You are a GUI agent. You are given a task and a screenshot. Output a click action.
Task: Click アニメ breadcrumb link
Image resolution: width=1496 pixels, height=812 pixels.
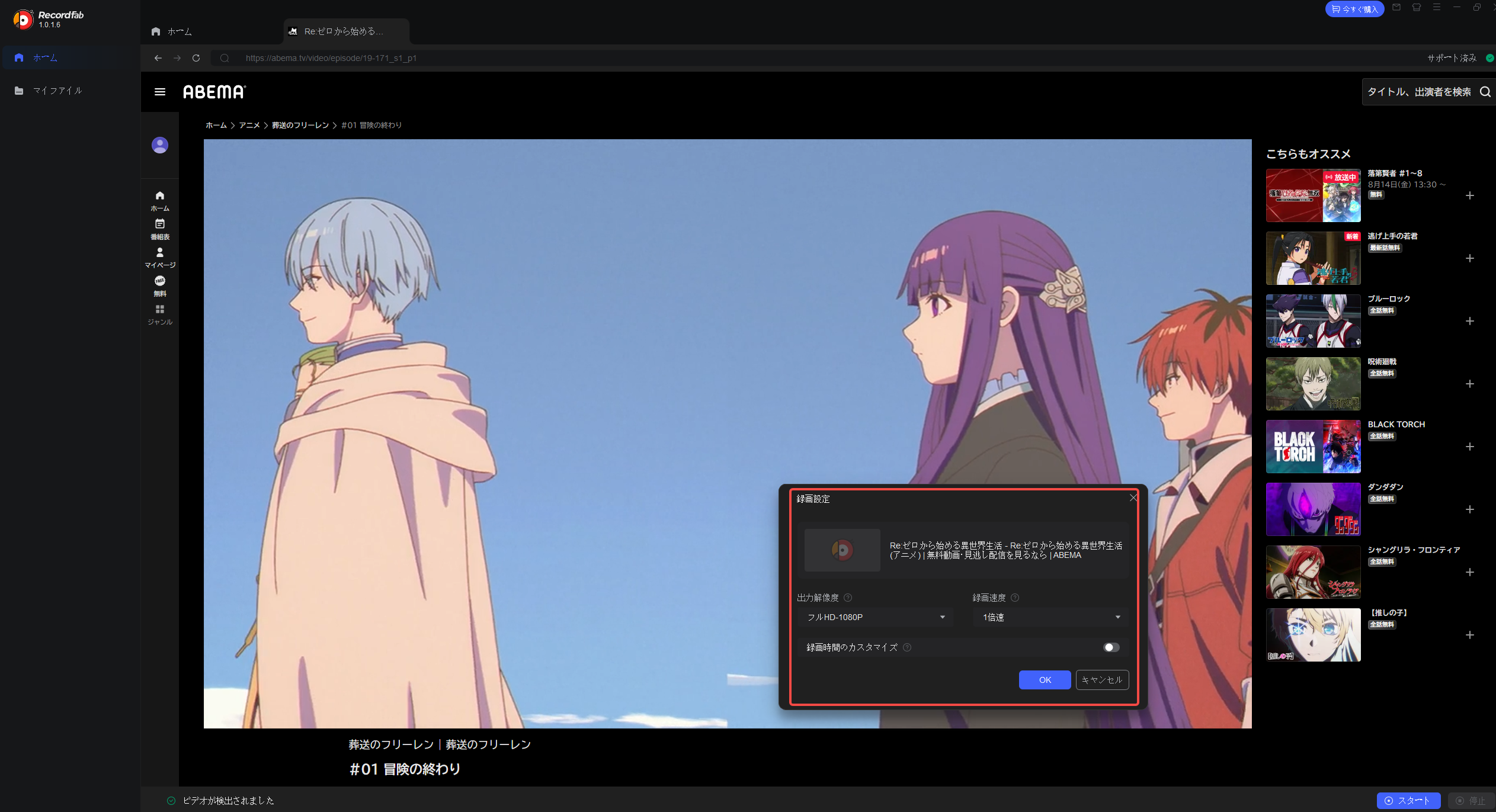249,125
